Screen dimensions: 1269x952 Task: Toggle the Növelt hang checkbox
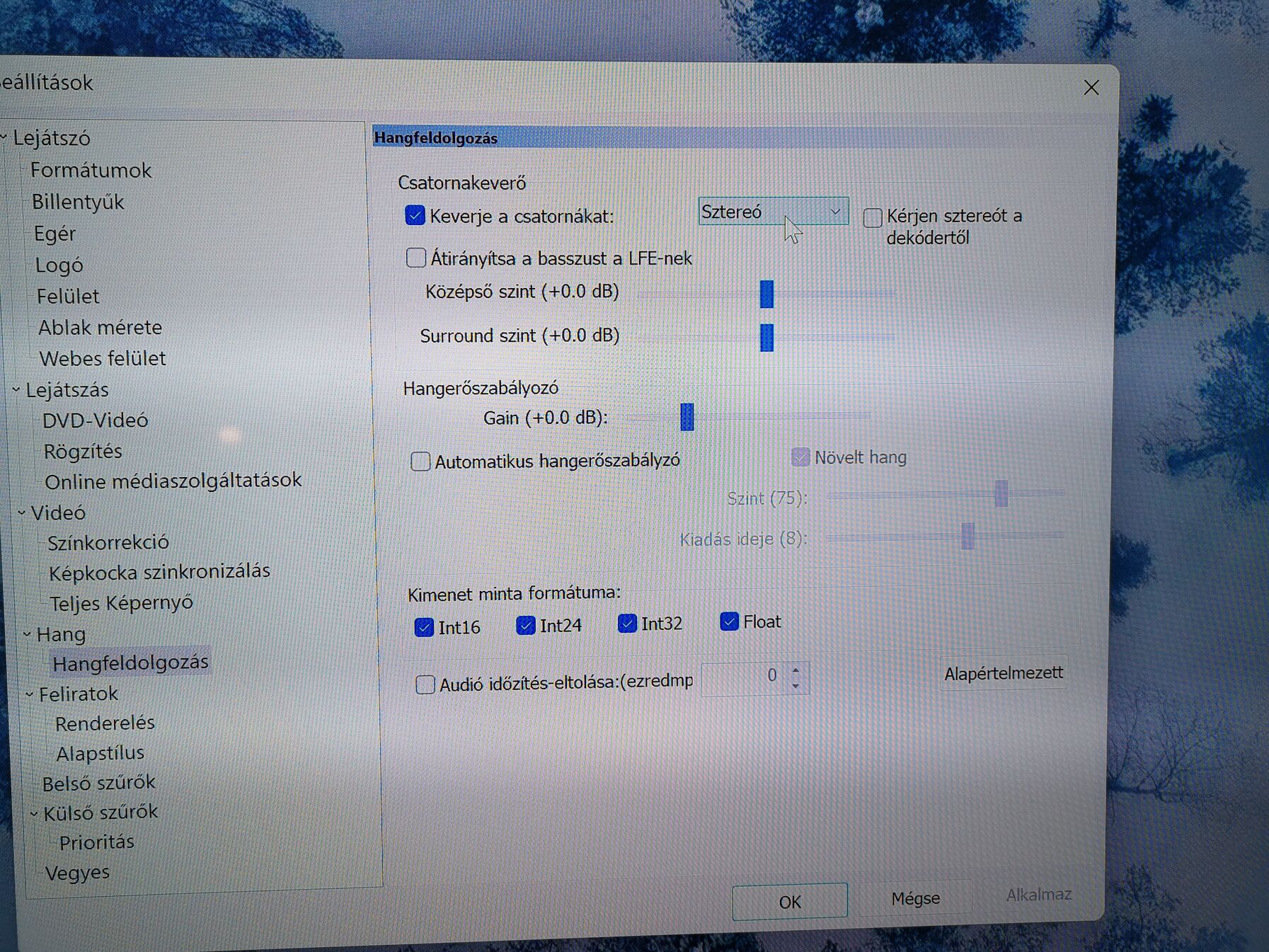coord(800,457)
